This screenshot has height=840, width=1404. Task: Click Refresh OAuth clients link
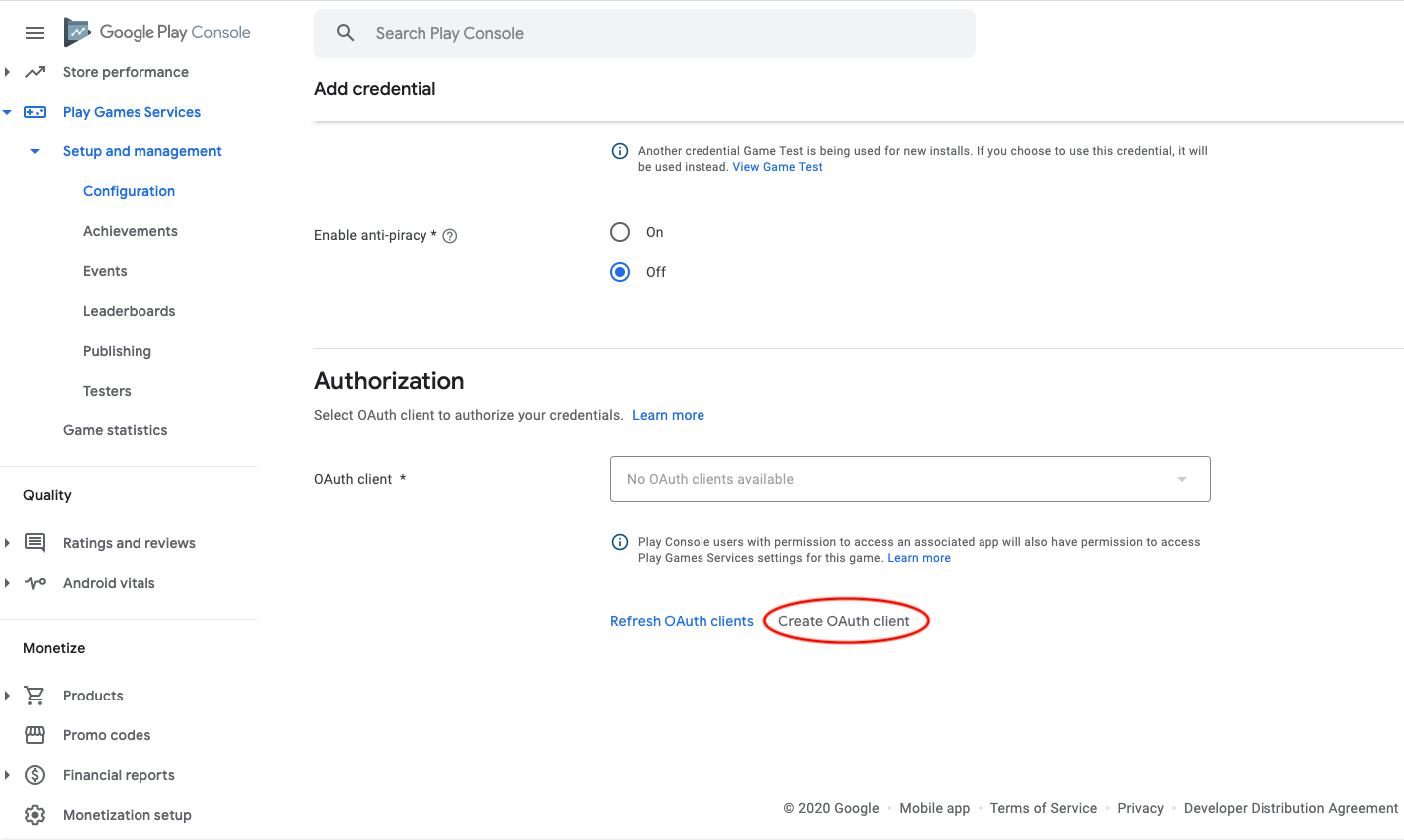682,621
